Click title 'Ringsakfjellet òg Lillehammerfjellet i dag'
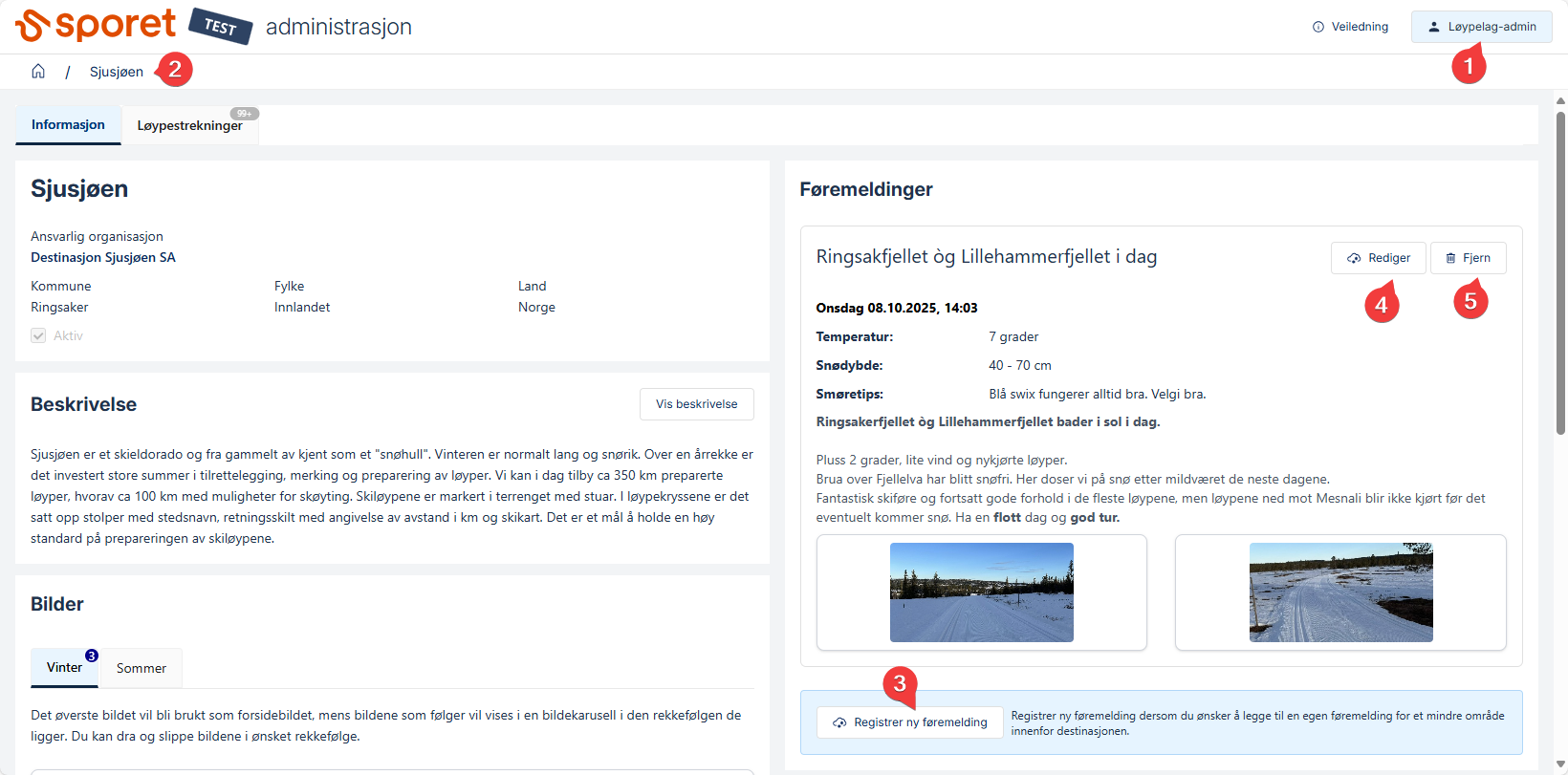 coord(987,256)
